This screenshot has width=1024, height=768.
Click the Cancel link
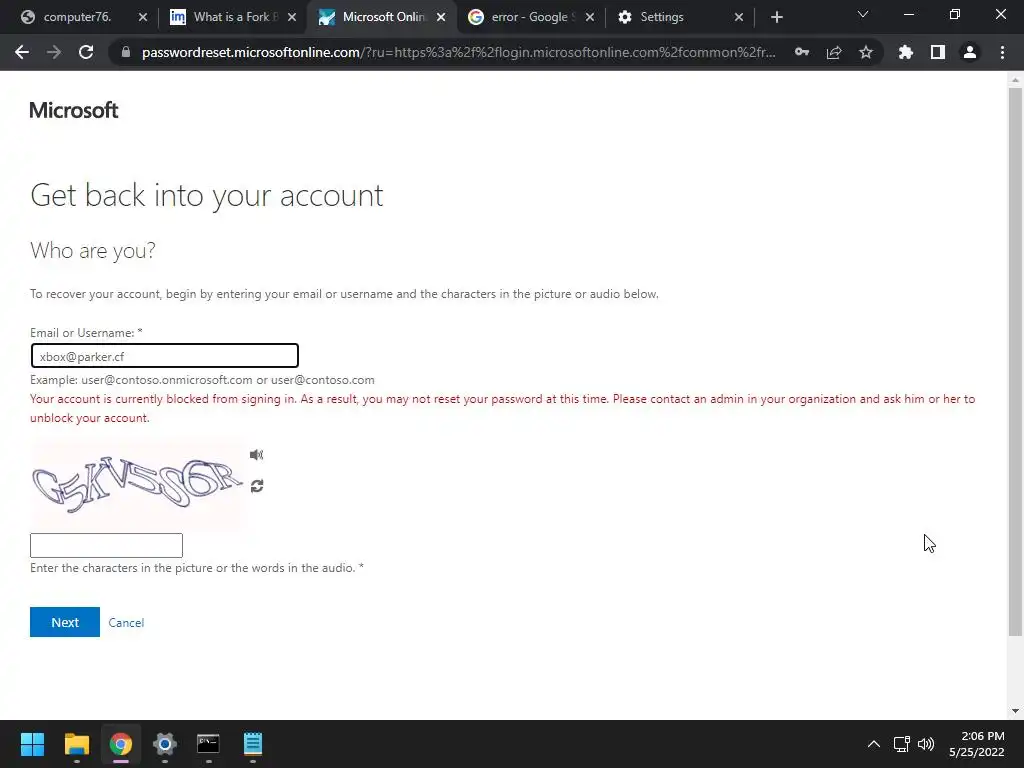(x=126, y=623)
